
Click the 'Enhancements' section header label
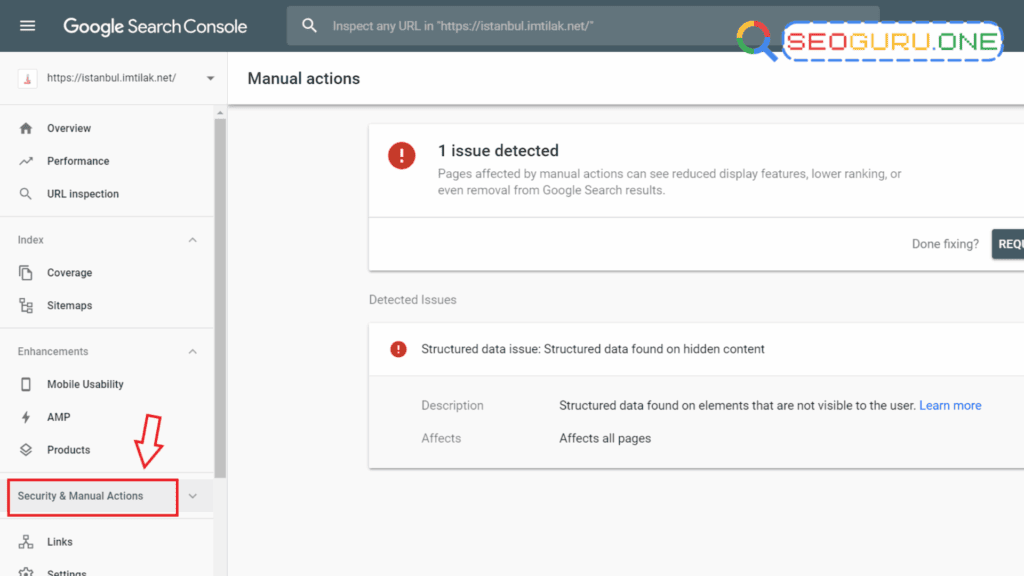(x=53, y=351)
